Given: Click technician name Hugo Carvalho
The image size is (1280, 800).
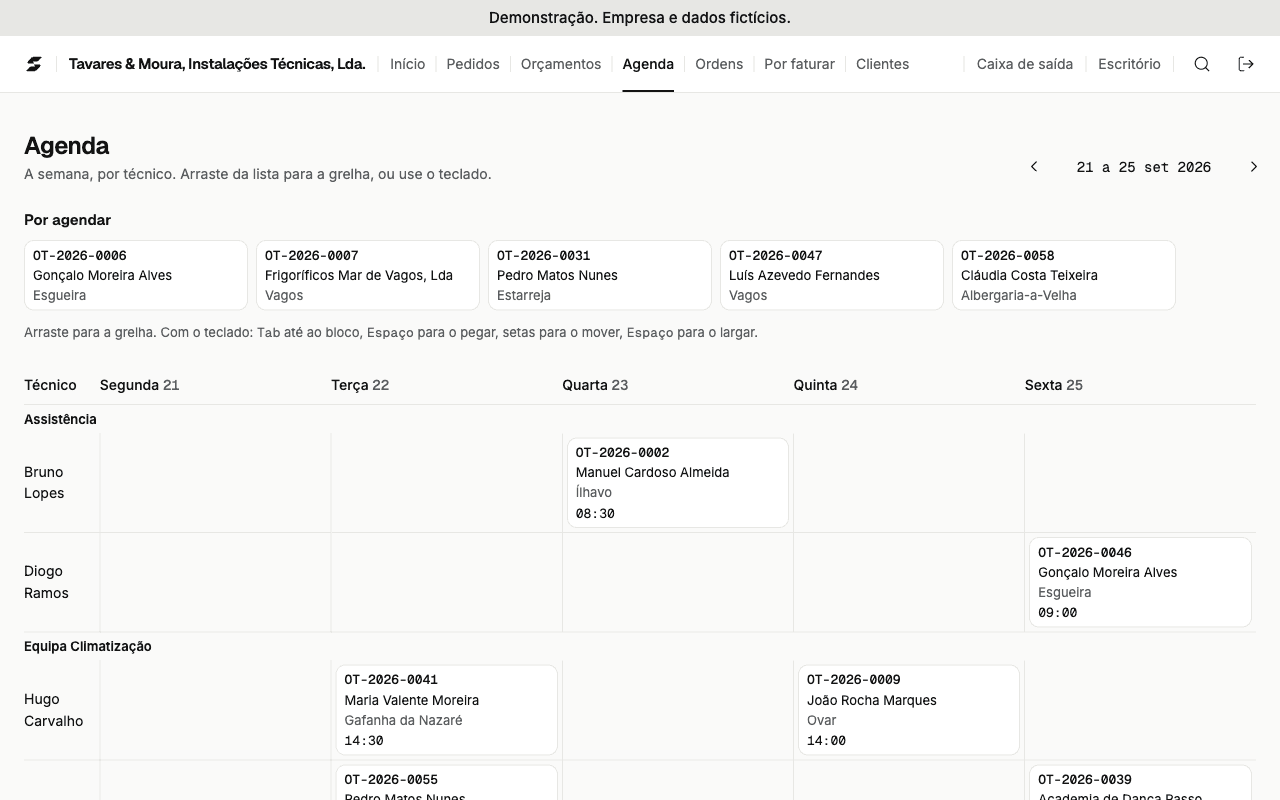Looking at the screenshot, I should tap(54, 710).
